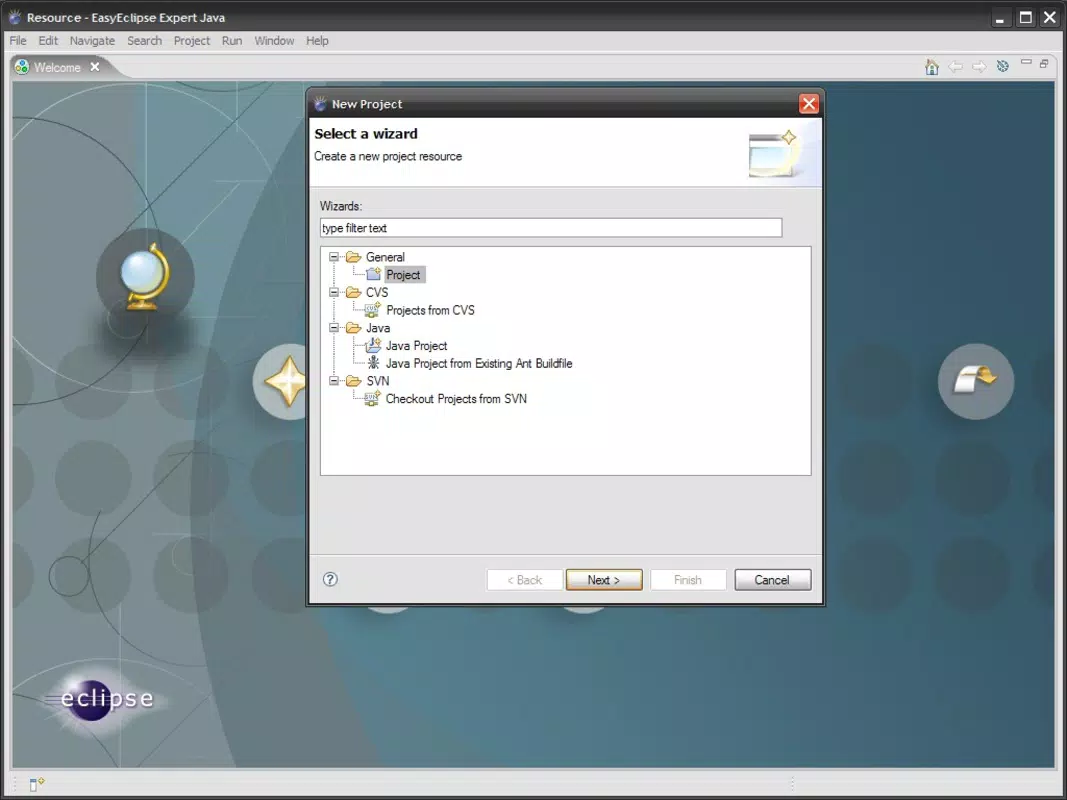Click the Next > button
Screen dimensions: 1067x800
[604, 580]
